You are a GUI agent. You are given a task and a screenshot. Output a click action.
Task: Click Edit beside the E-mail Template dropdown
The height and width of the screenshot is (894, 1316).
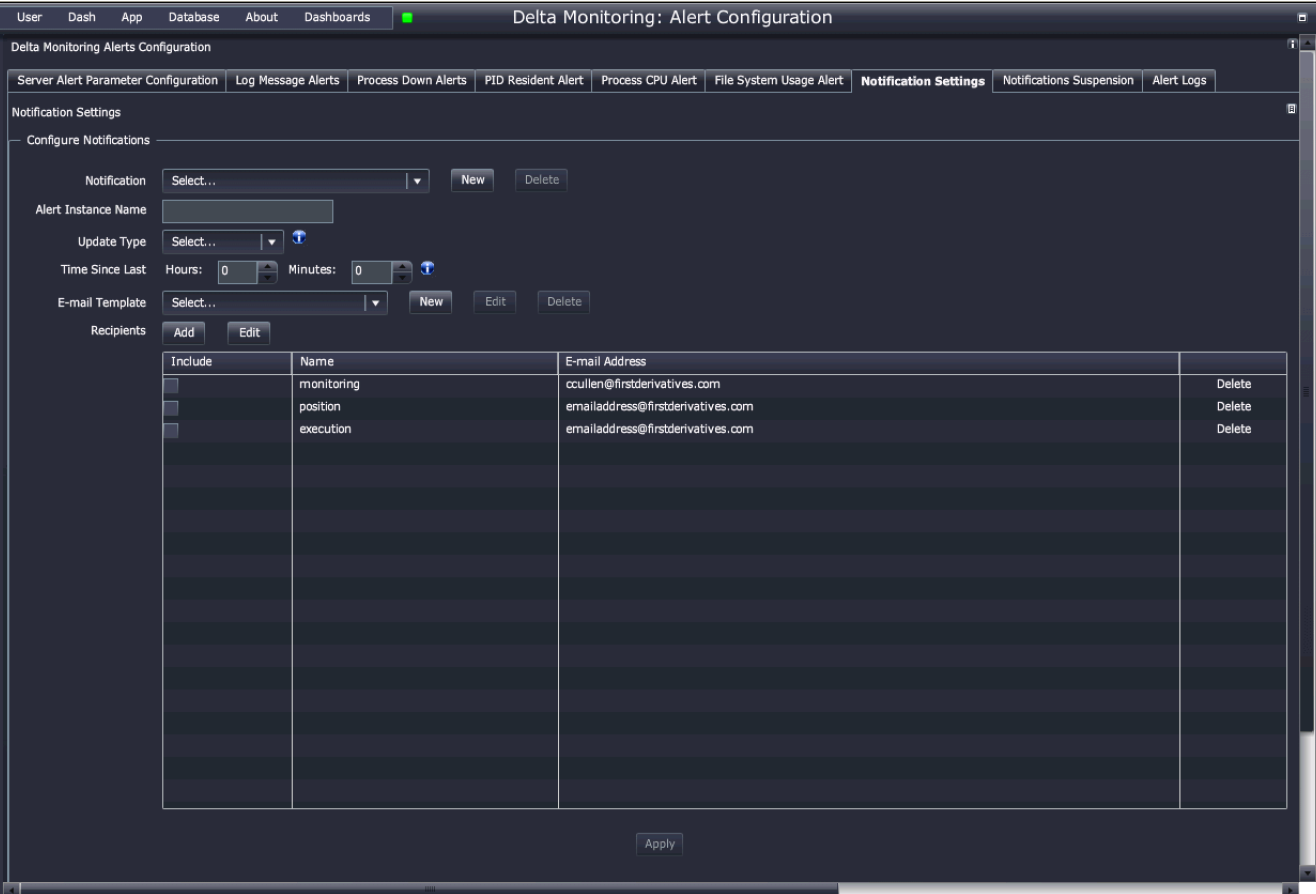coord(495,301)
